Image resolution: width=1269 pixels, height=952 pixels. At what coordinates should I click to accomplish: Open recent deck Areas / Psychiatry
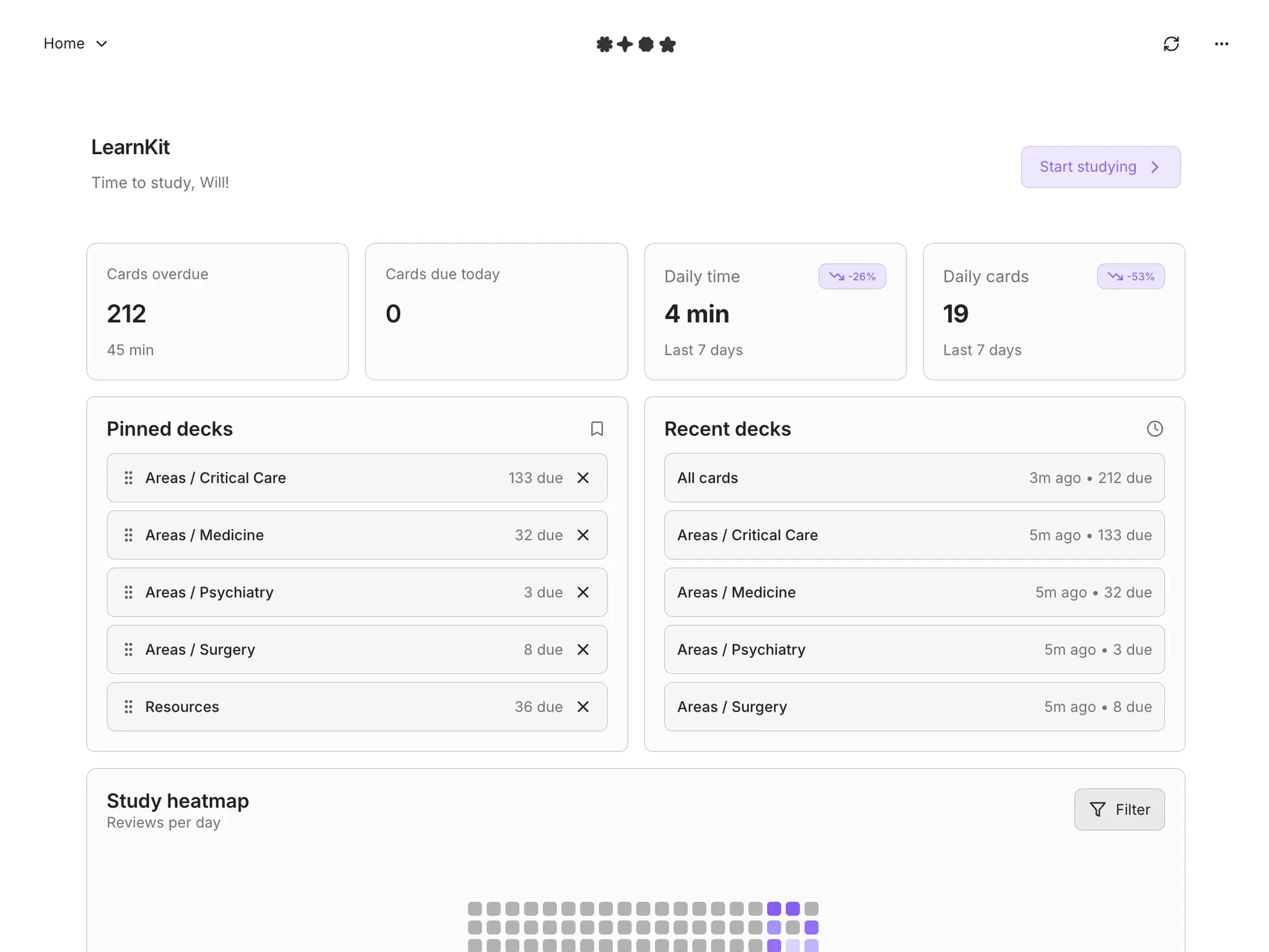pyautogui.click(x=914, y=650)
